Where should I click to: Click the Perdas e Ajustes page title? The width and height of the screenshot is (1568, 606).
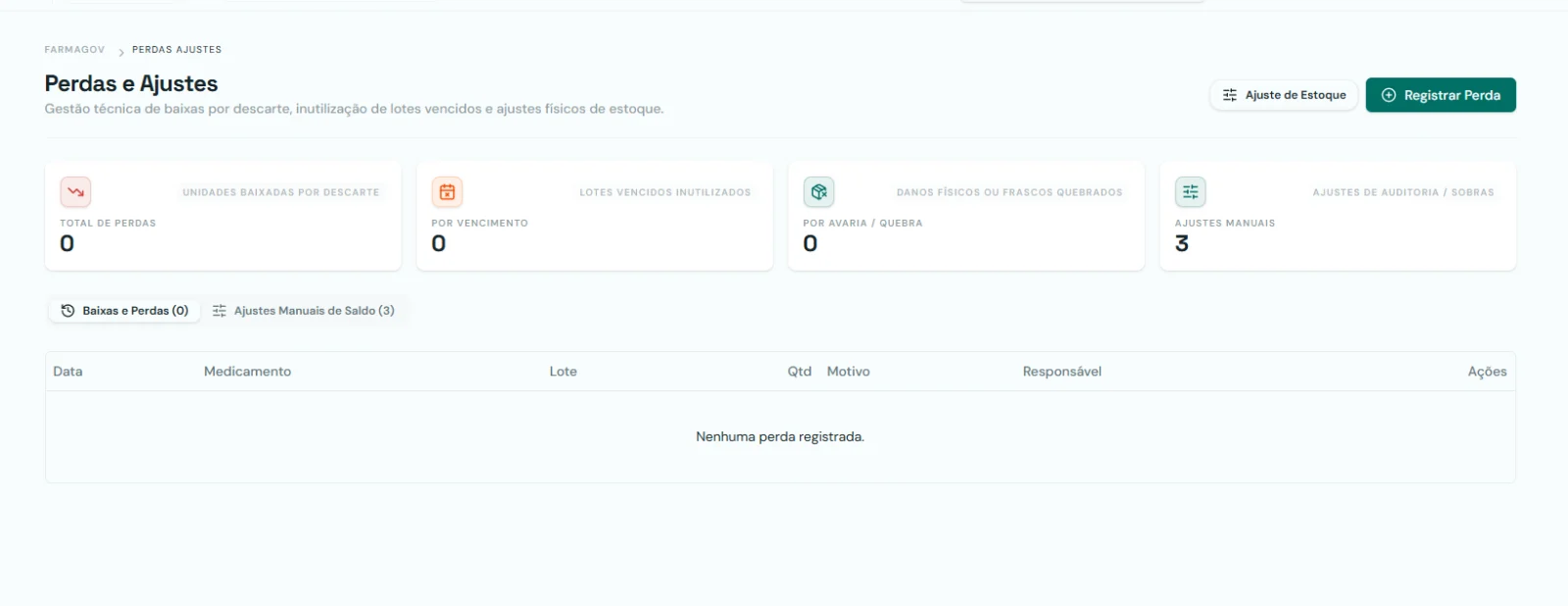pos(131,83)
